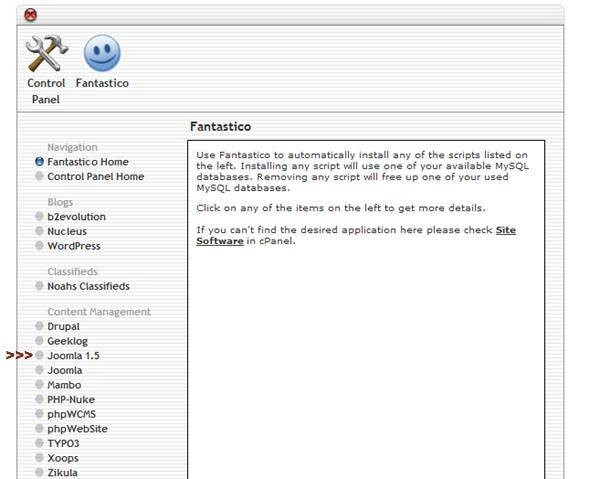Click the bullet icon beside Drupal
The image size is (600, 479).
pos(39,326)
